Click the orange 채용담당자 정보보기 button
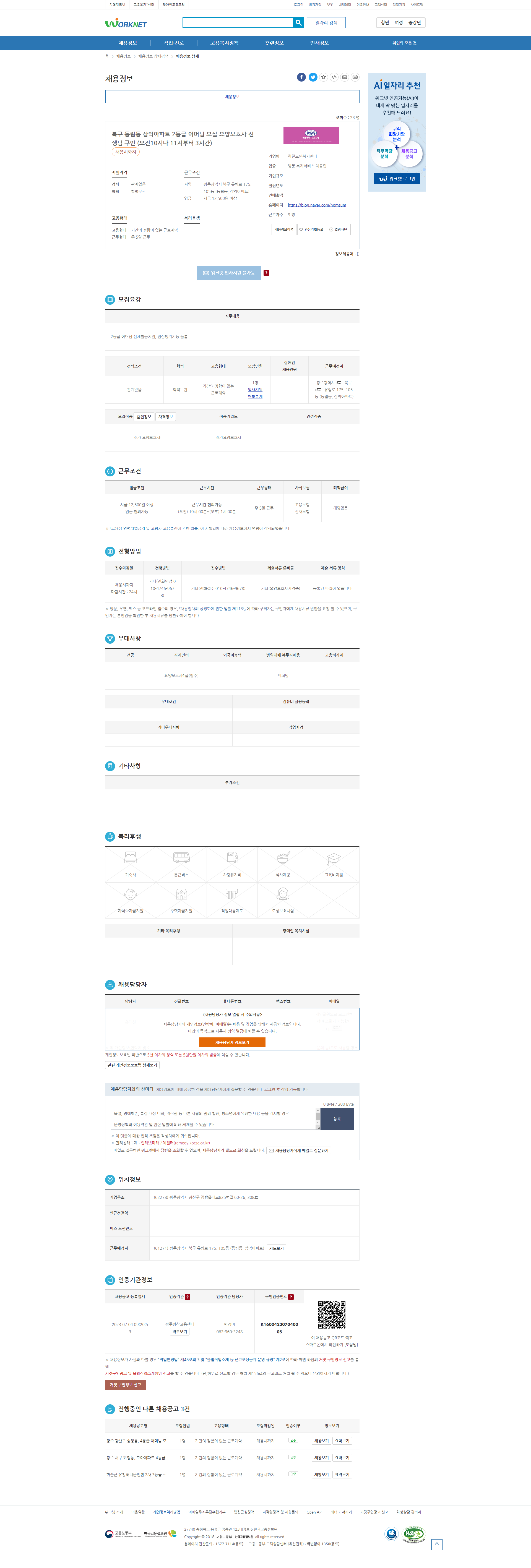Screen dimensions: 531x1568 tap(232, 1043)
